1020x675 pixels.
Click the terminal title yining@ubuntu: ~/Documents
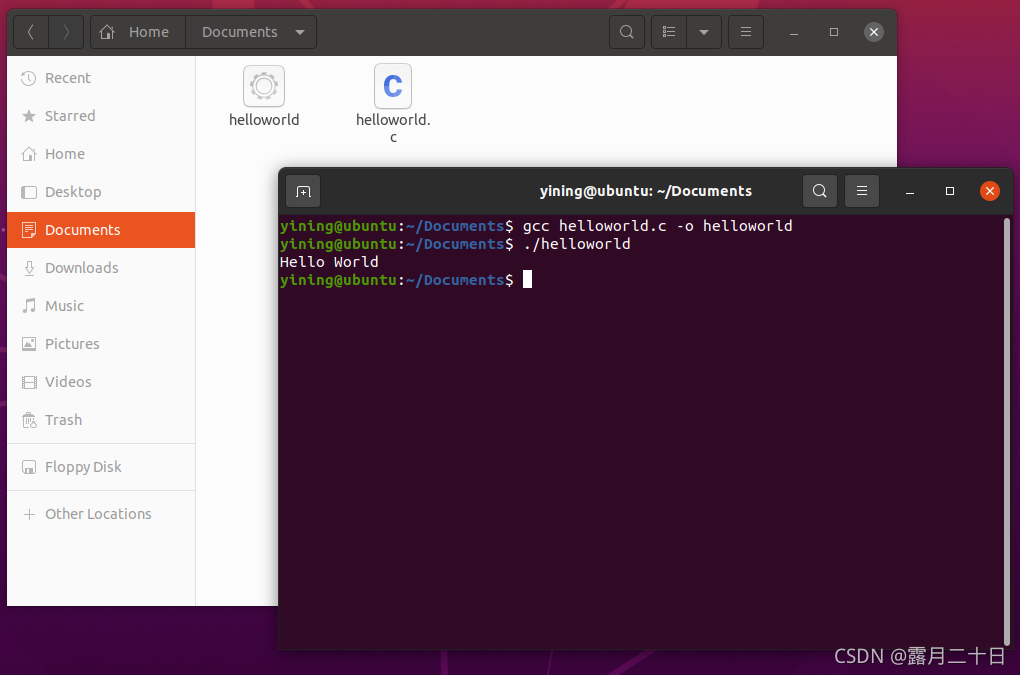pyautogui.click(x=646, y=191)
